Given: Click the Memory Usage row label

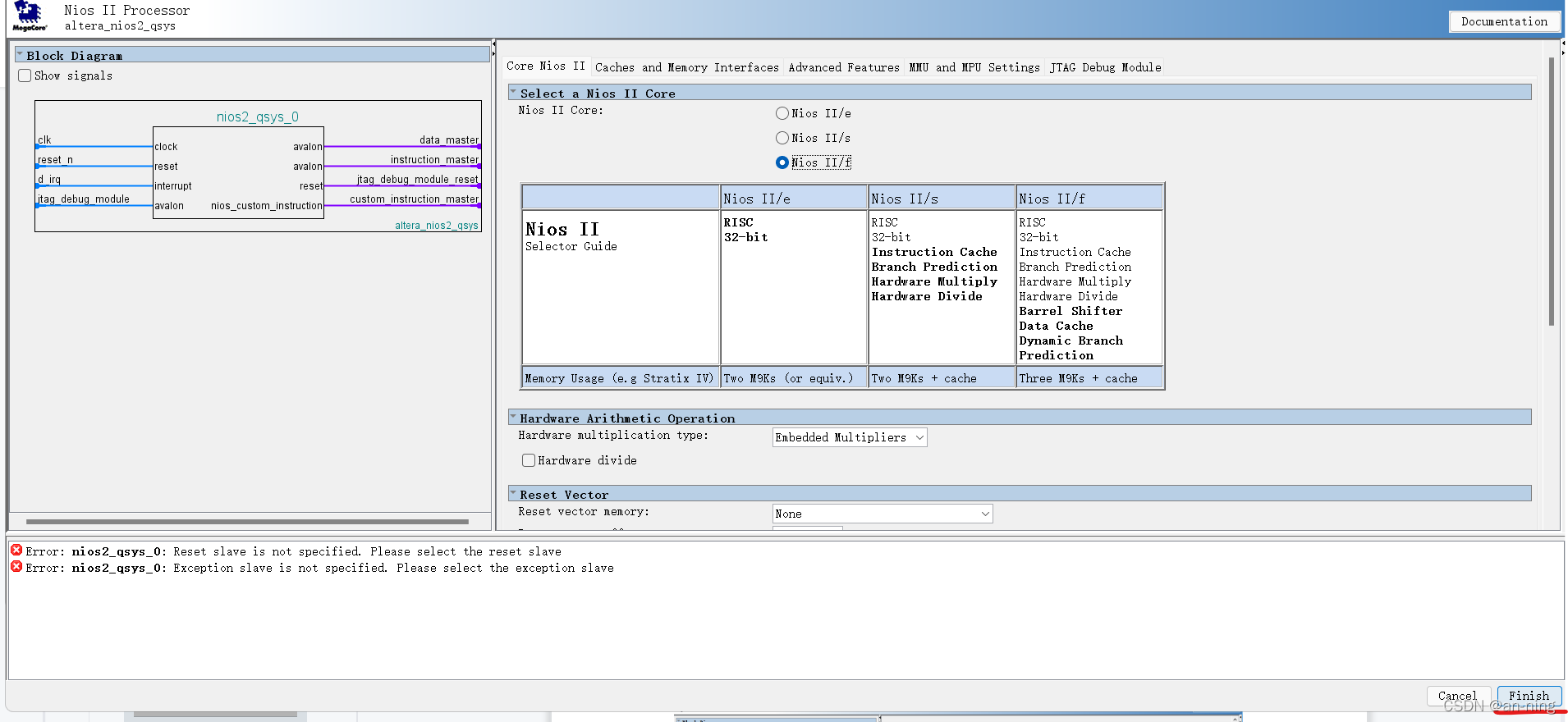Looking at the screenshot, I should click(621, 377).
